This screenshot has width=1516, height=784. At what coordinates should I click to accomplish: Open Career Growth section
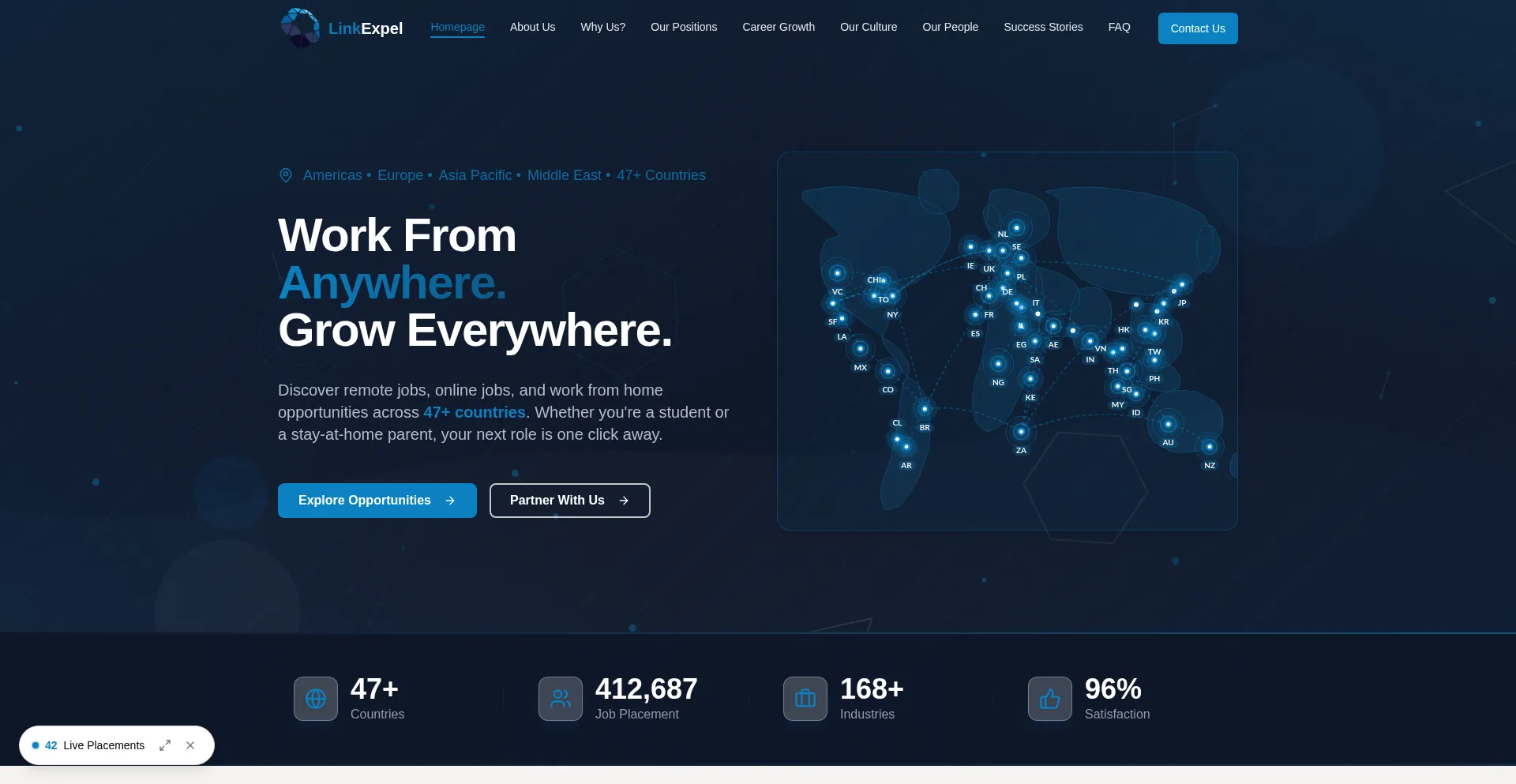tap(779, 27)
